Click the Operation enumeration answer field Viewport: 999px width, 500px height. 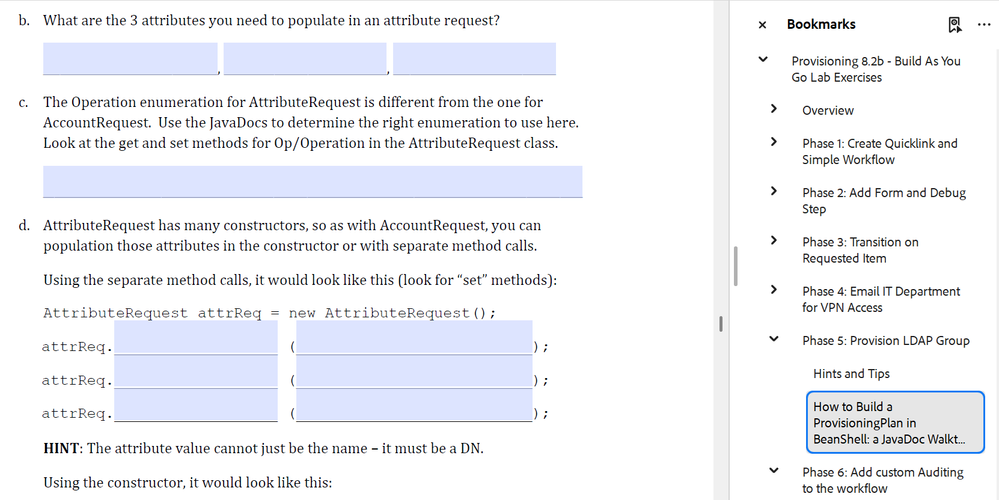pos(312,181)
